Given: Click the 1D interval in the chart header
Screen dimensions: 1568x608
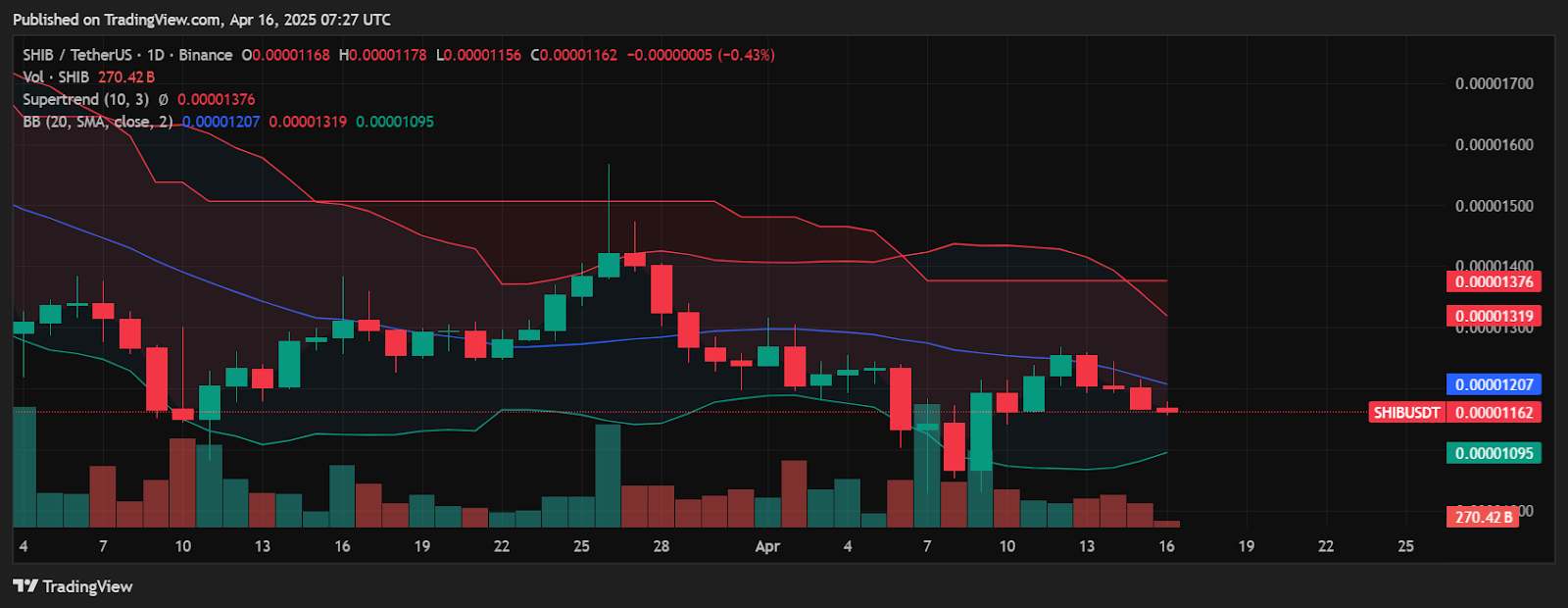Looking at the screenshot, I should [156, 55].
